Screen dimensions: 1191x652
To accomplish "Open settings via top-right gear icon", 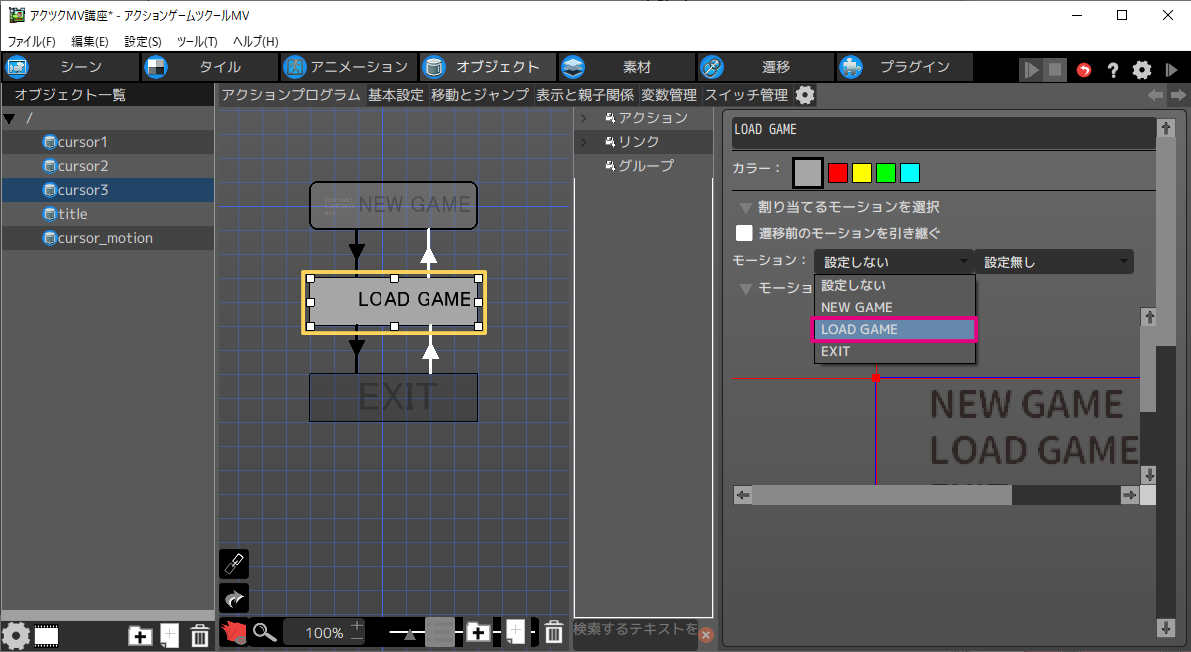I will pyautogui.click(x=1141, y=70).
